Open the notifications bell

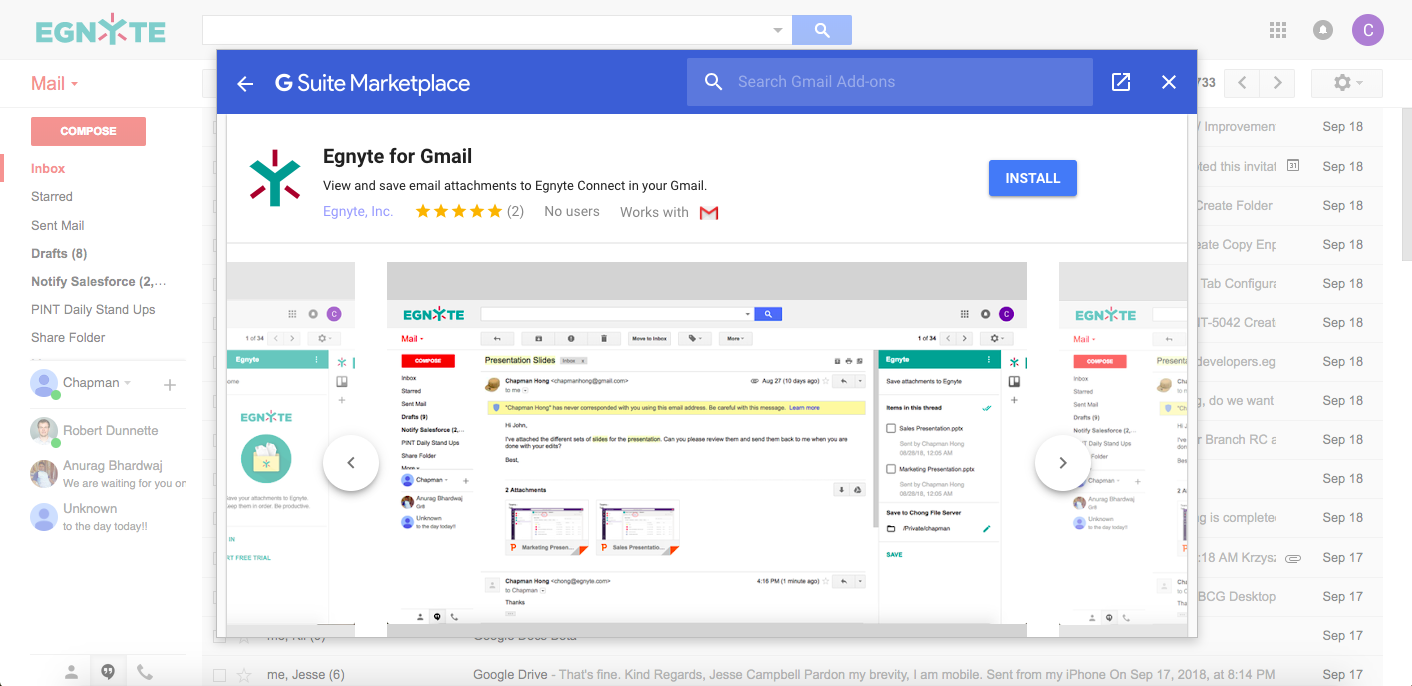click(x=1323, y=30)
